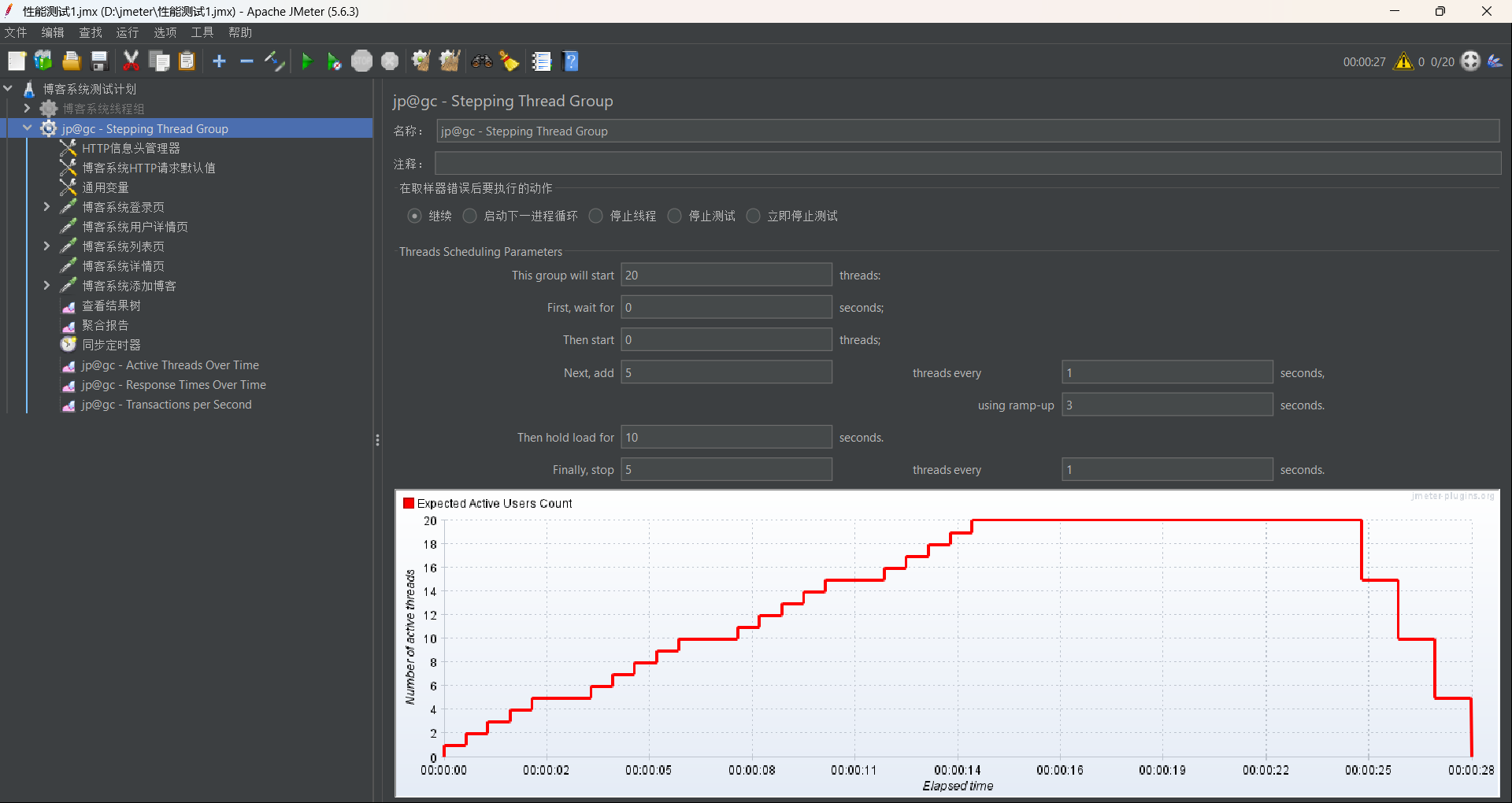Viewport: 1512px width, 803px height.
Task: Expand the 博客系统线程组 node
Action: pyautogui.click(x=27, y=109)
